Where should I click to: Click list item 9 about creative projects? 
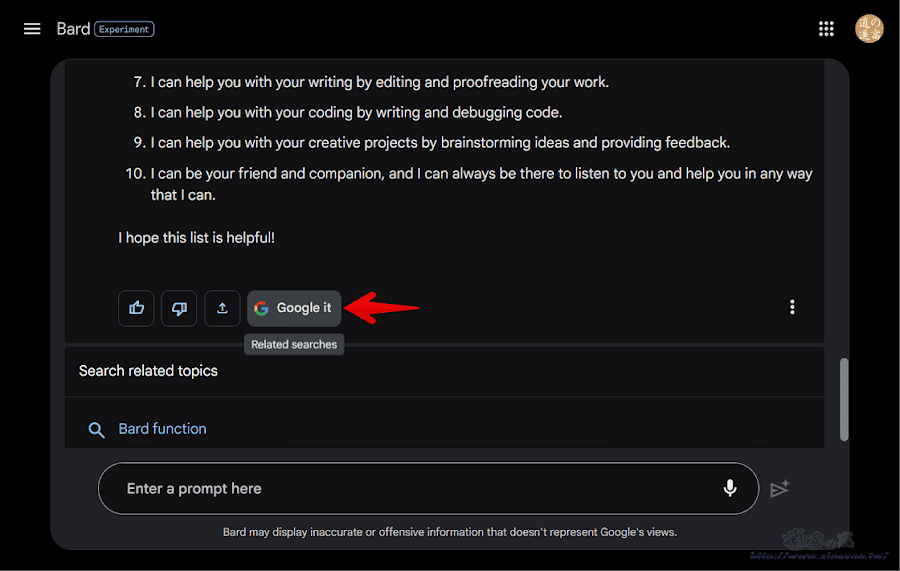[x=432, y=142]
